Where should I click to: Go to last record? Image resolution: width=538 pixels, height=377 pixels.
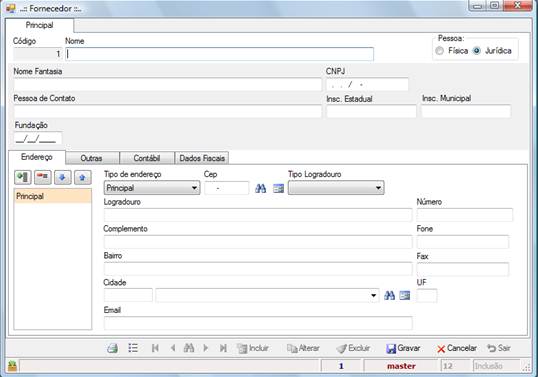(223, 348)
